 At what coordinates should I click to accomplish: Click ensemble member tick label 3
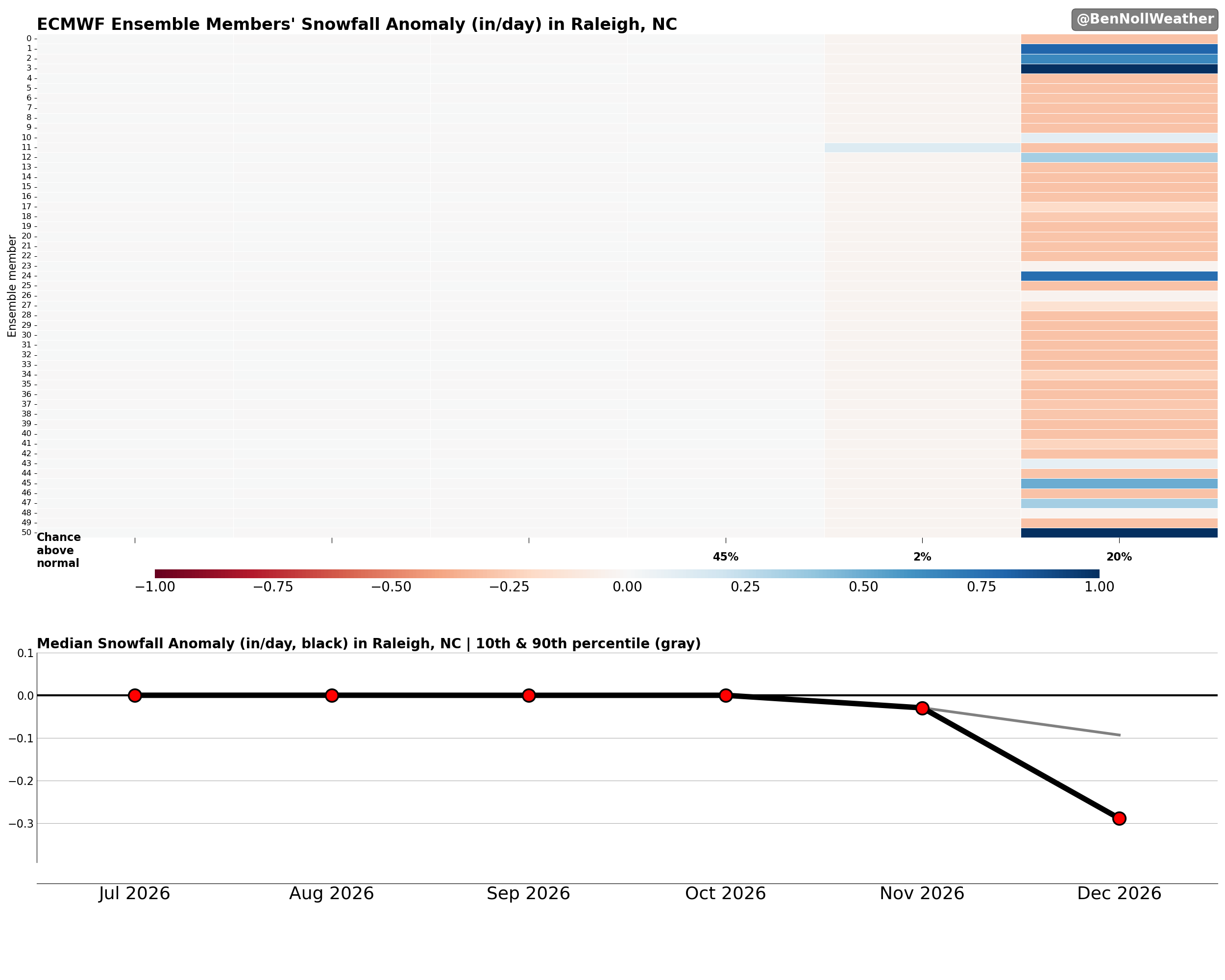29,68
